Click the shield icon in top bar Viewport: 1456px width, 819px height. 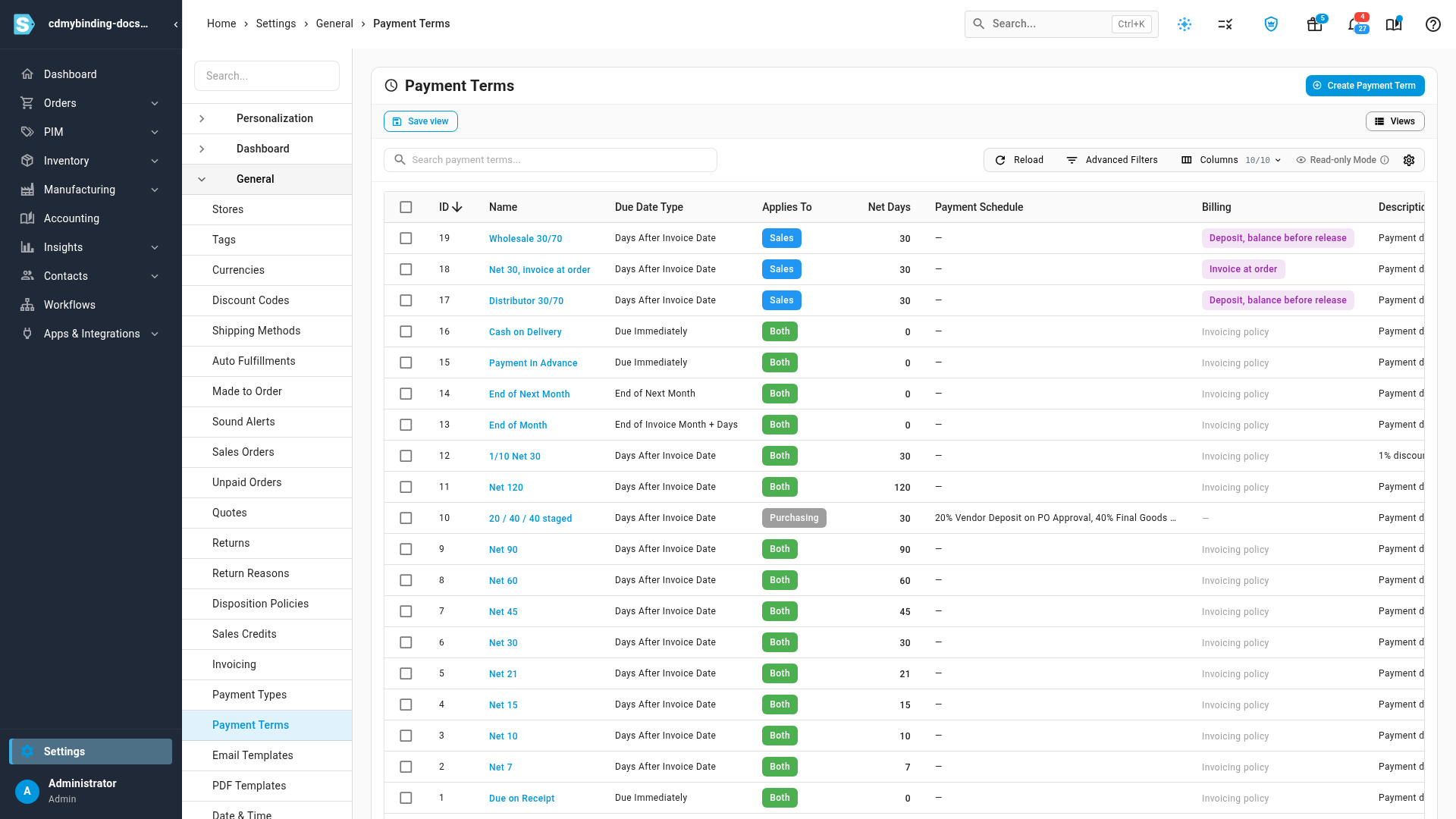[x=1271, y=24]
